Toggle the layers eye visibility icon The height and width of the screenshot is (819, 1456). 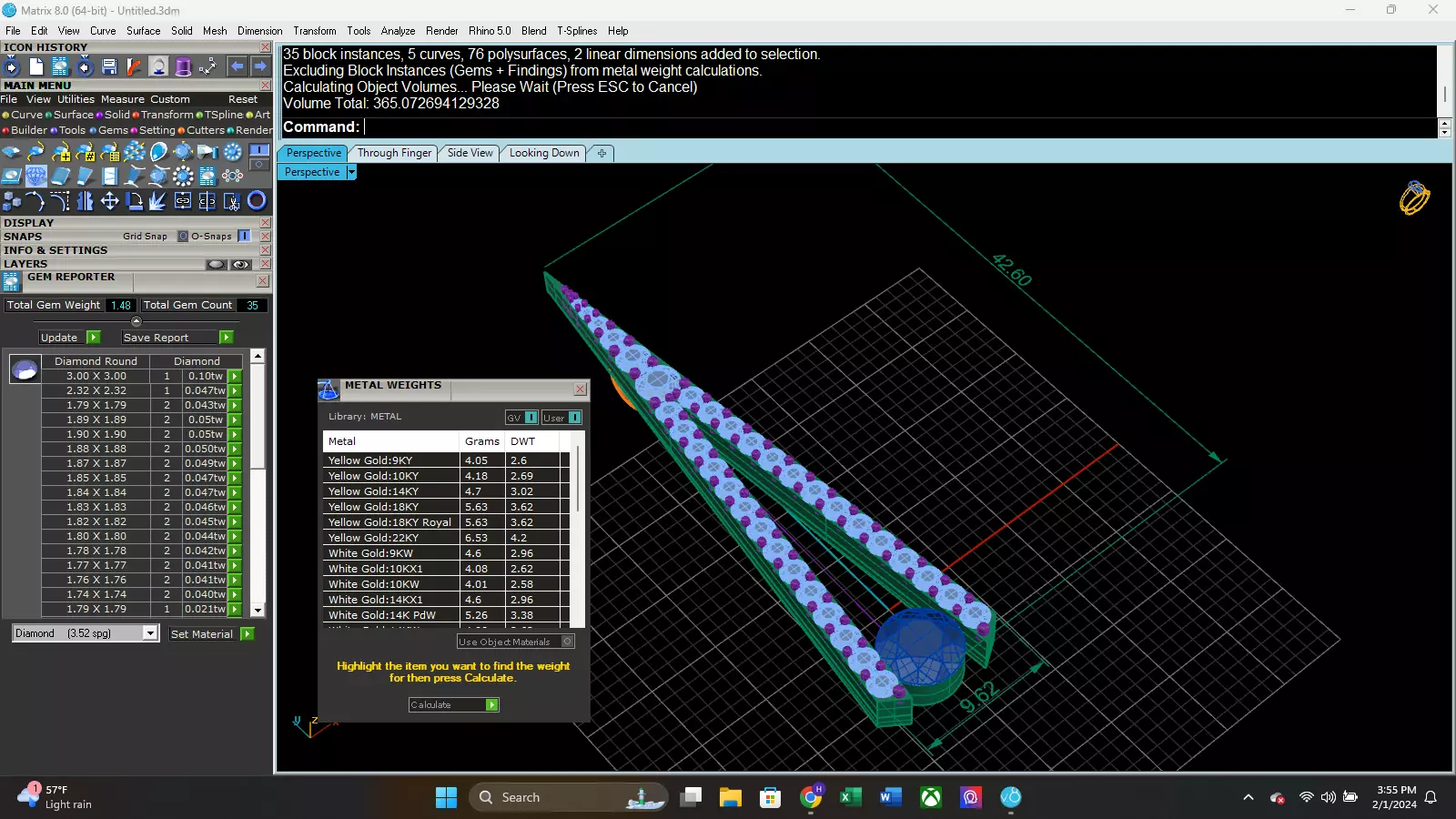click(x=241, y=265)
